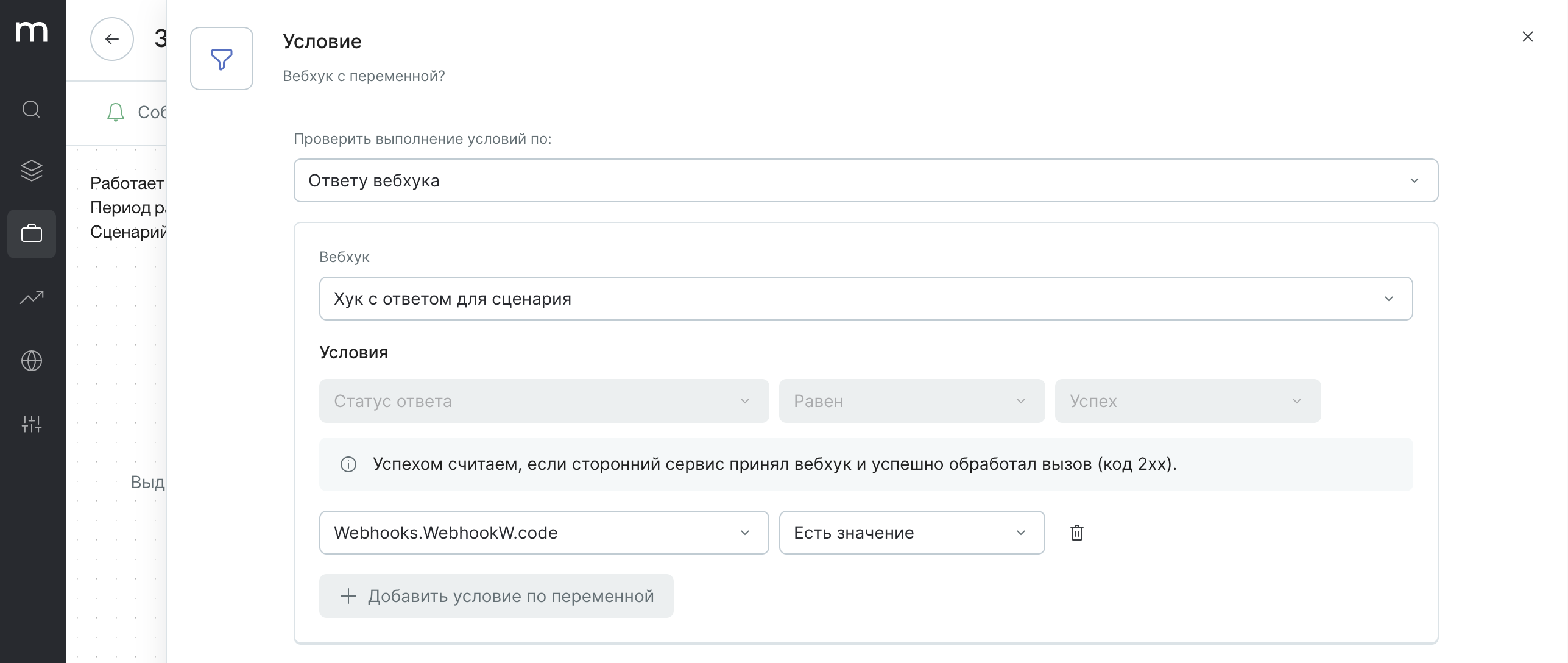
Task: Close the Условие panel
Action: coord(1527,37)
